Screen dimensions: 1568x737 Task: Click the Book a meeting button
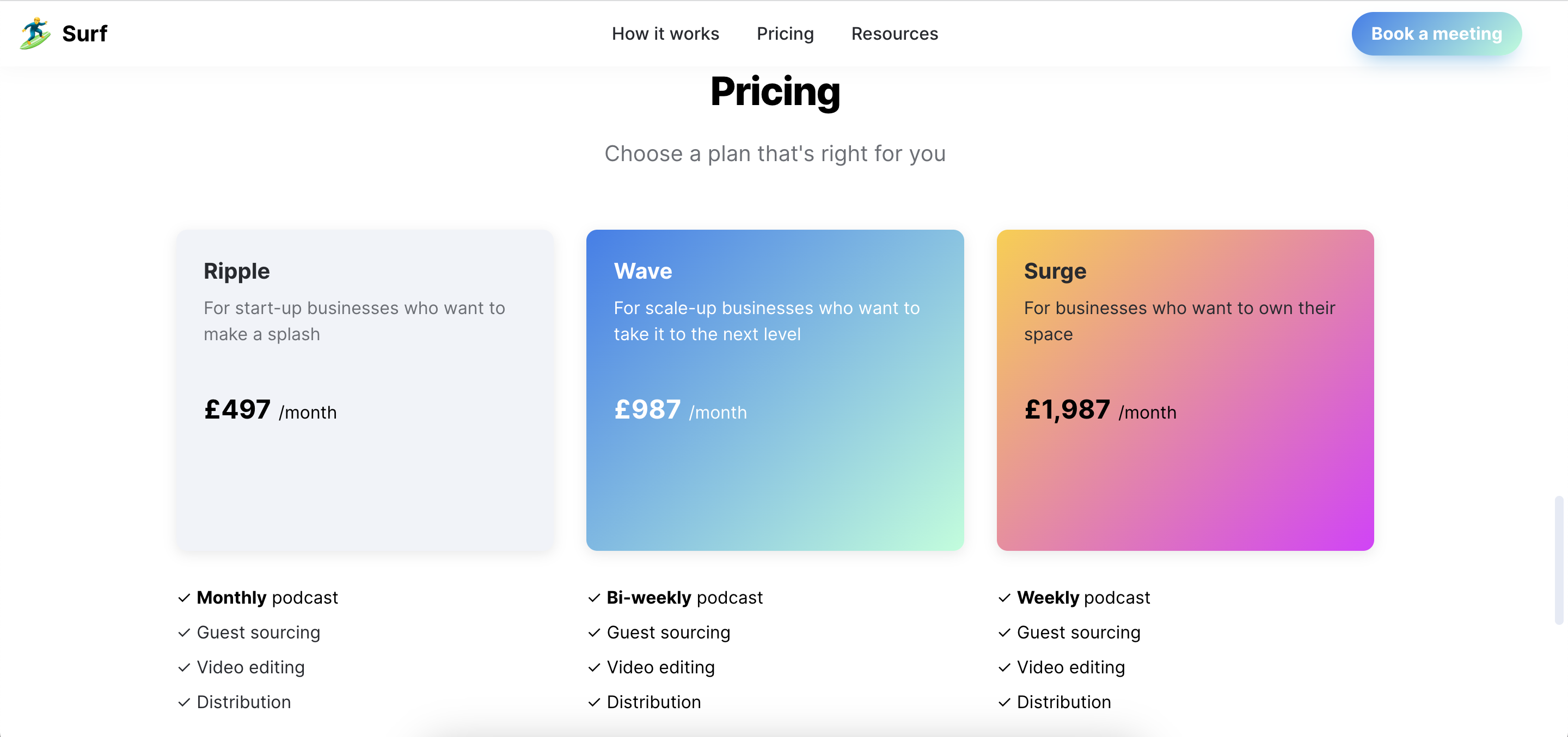tap(1436, 33)
